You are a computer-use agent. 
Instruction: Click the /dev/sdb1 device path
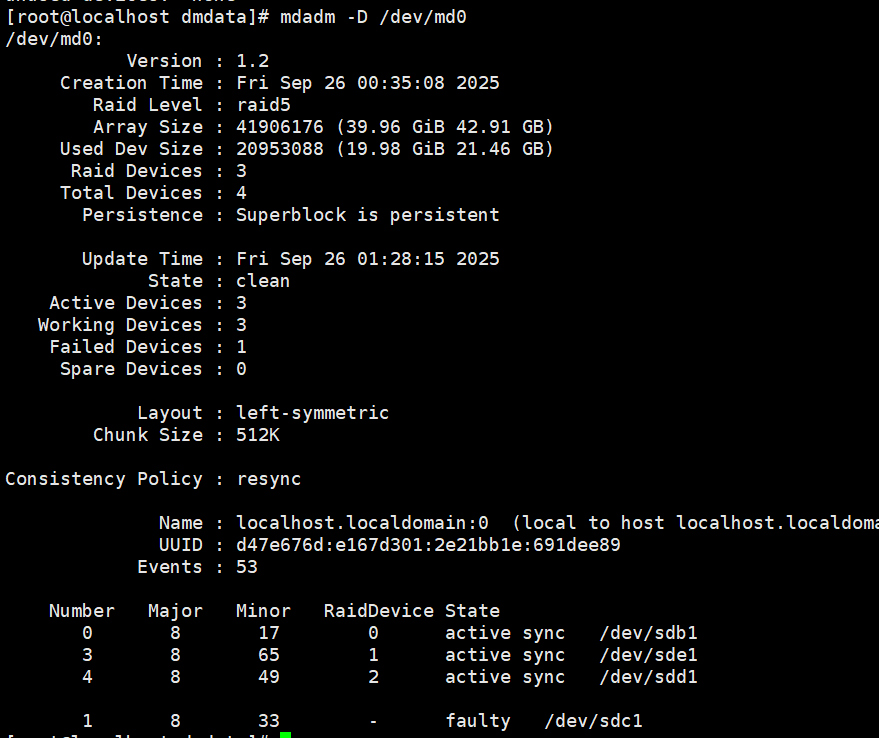click(649, 633)
